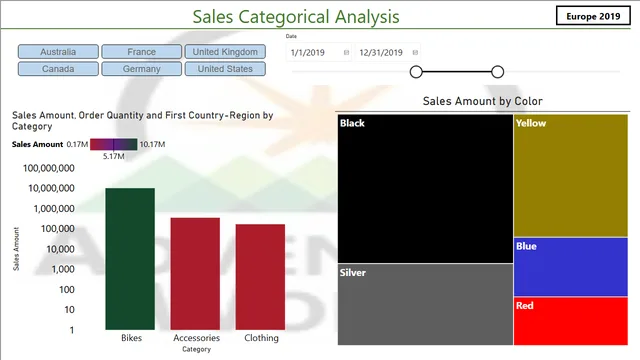Image resolution: width=640 pixels, height=360 pixels.
Task: Filter by United States button
Action: point(225,69)
